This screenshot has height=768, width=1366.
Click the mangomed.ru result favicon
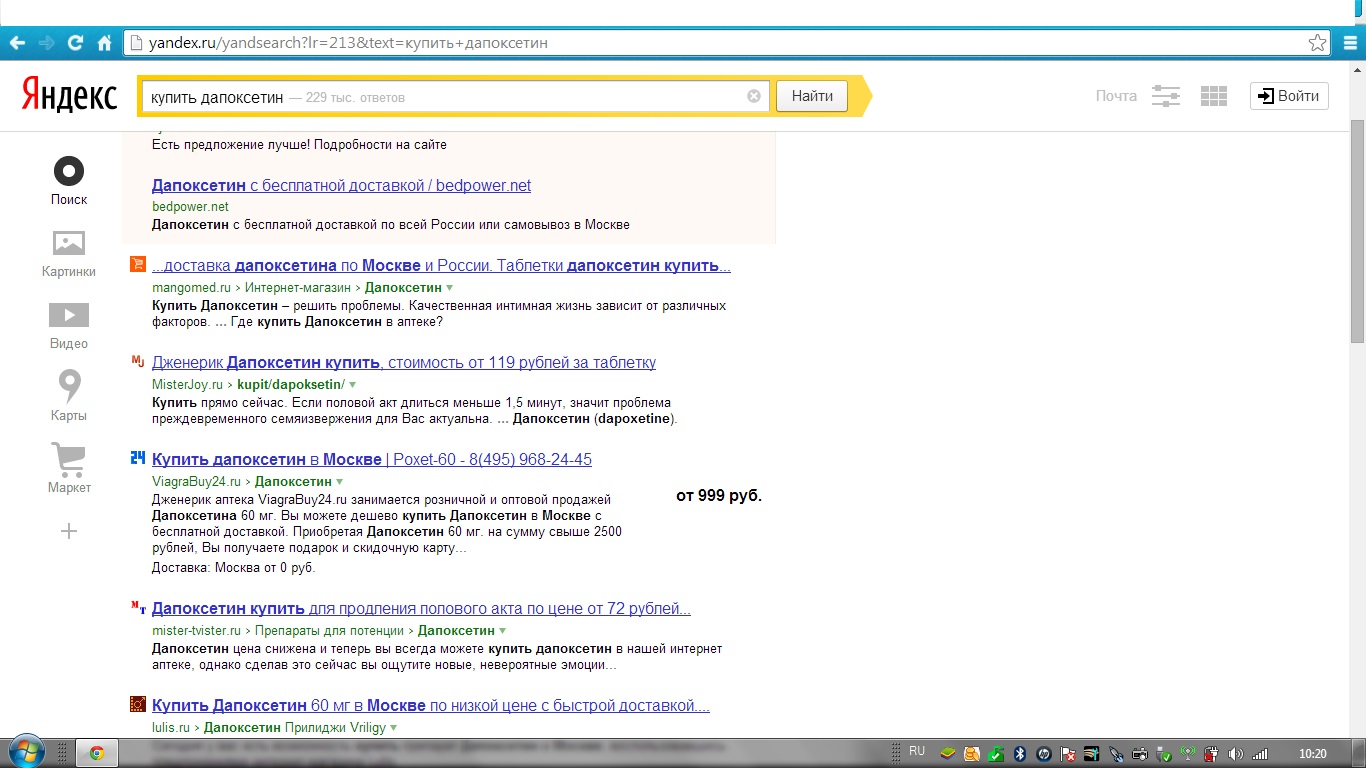(x=138, y=265)
